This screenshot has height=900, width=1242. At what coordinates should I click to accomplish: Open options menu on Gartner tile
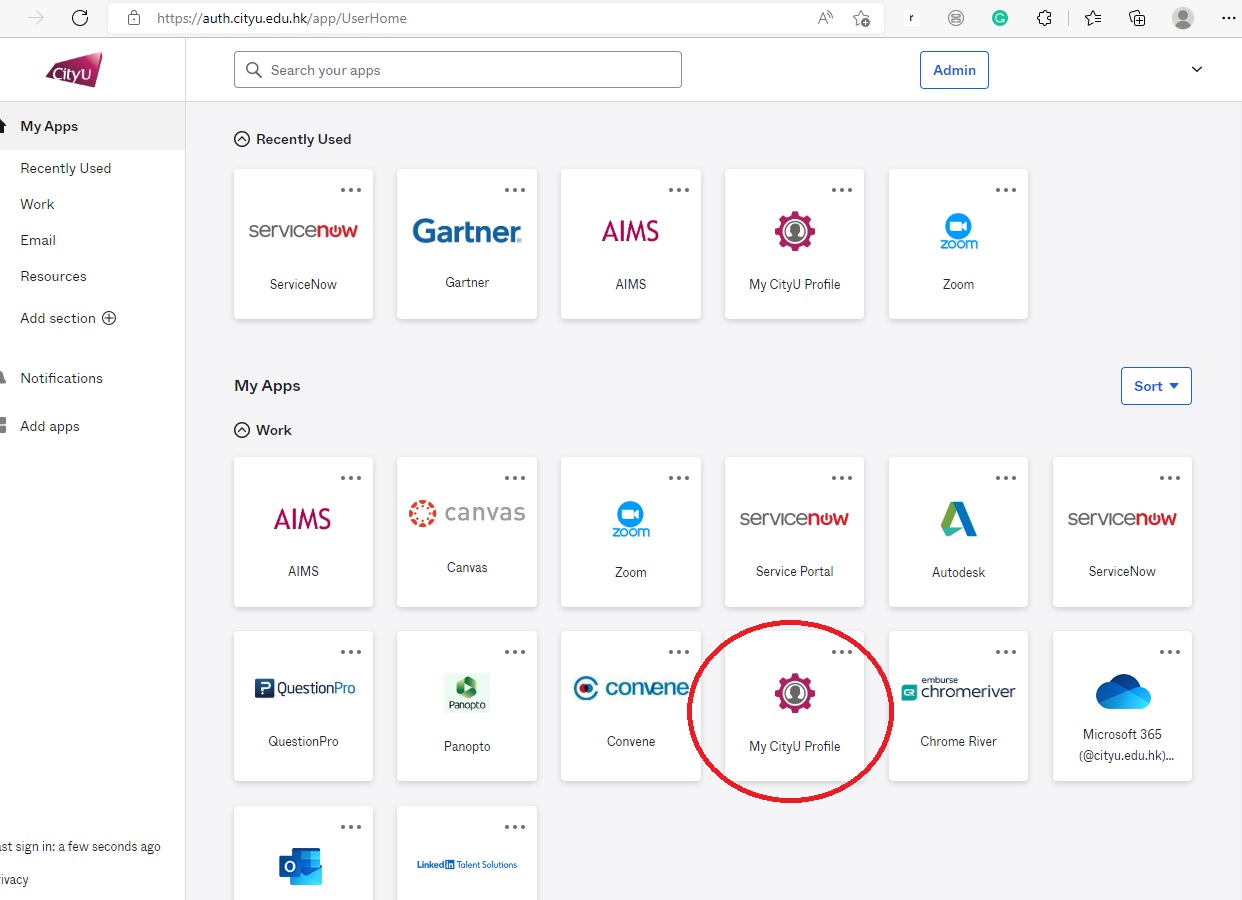coord(515,190)
